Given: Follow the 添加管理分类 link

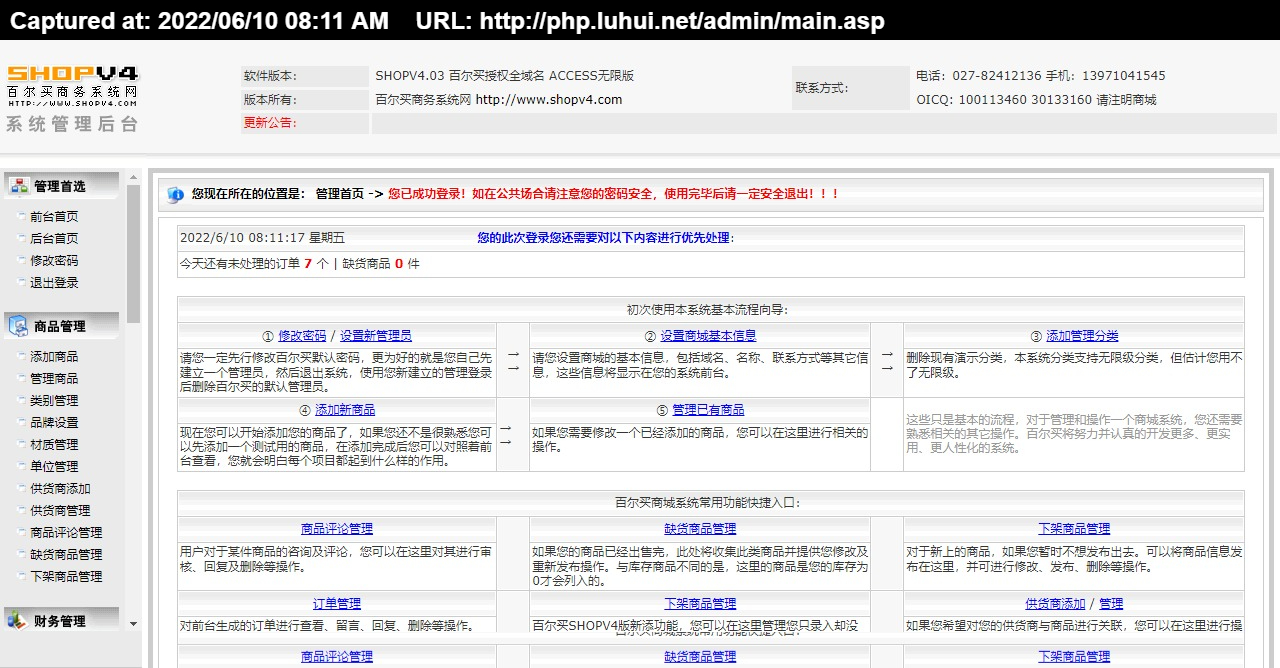Looking at the screenshot, I should [x=1082, y=335].
